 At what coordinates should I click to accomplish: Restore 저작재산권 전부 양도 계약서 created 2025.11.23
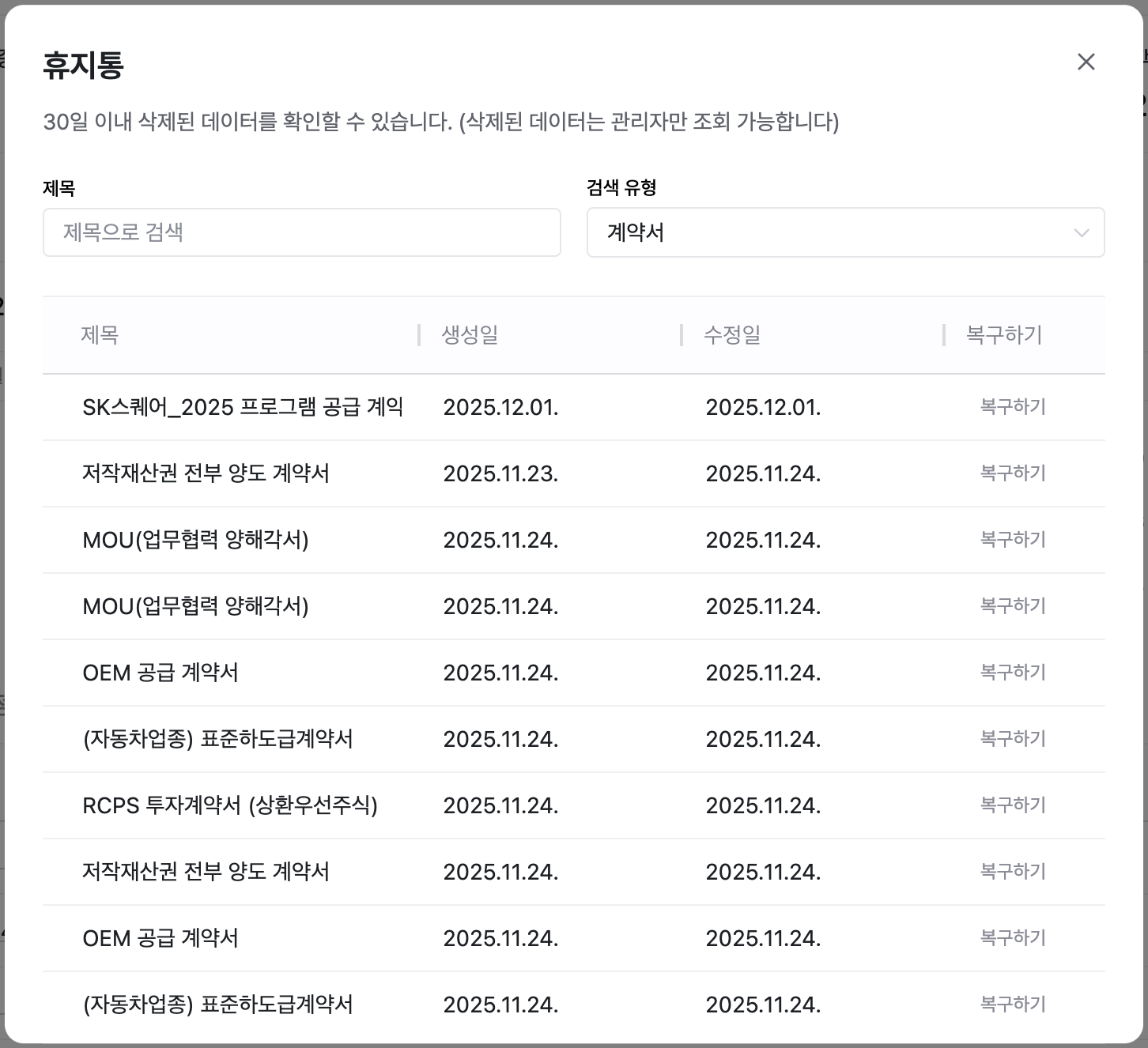(1012, 473)
